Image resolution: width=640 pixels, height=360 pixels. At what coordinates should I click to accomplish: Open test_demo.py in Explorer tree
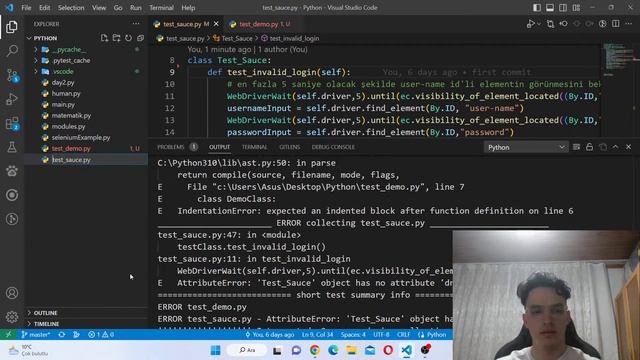point(71,149)
